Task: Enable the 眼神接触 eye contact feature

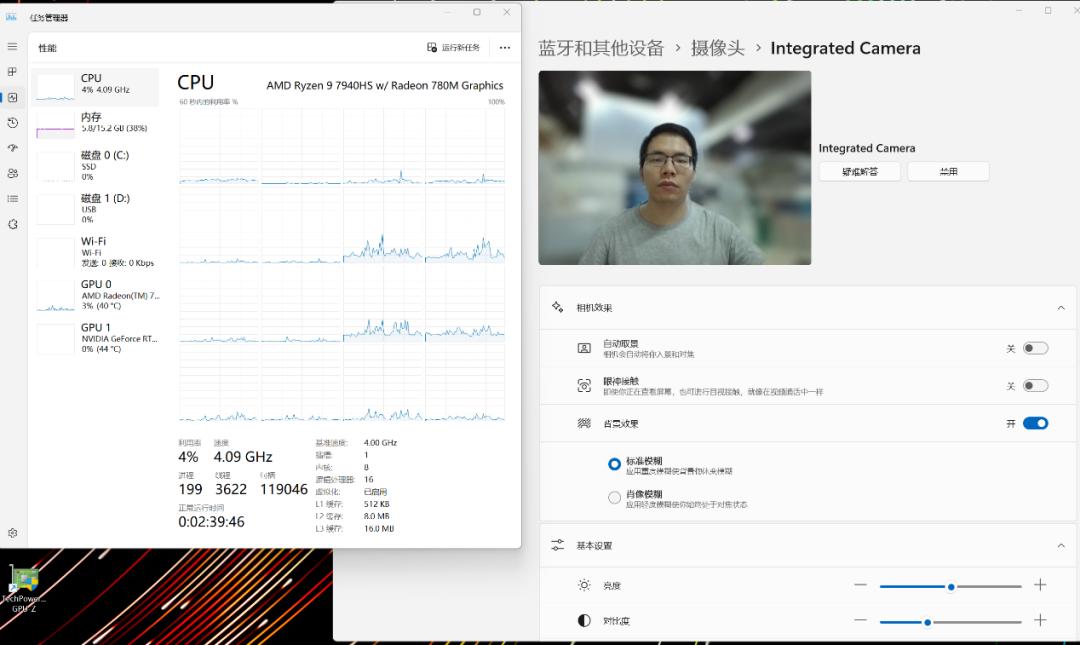Action: coord(1037,384)
